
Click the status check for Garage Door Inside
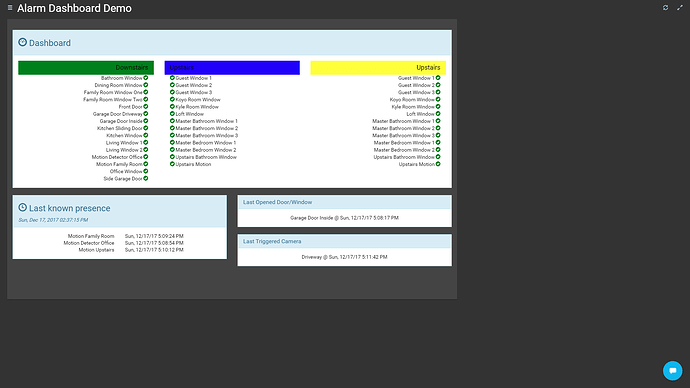146,121
